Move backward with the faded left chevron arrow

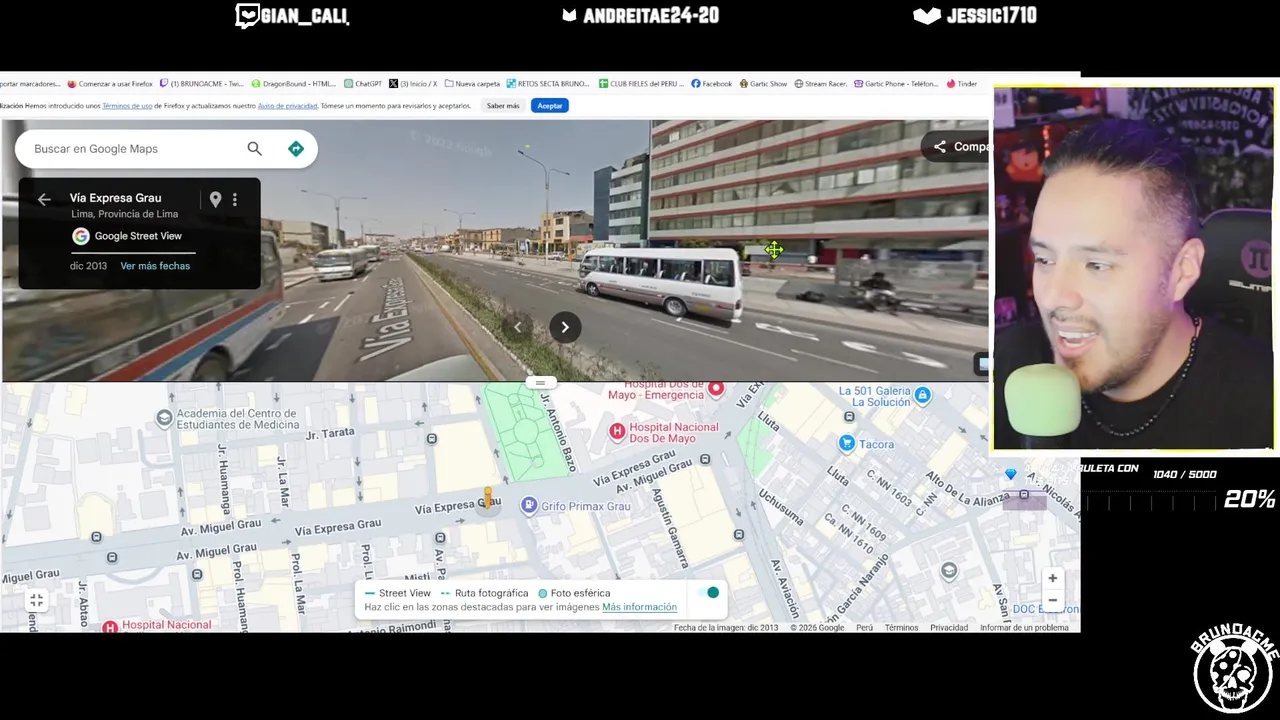pos(518,327)
